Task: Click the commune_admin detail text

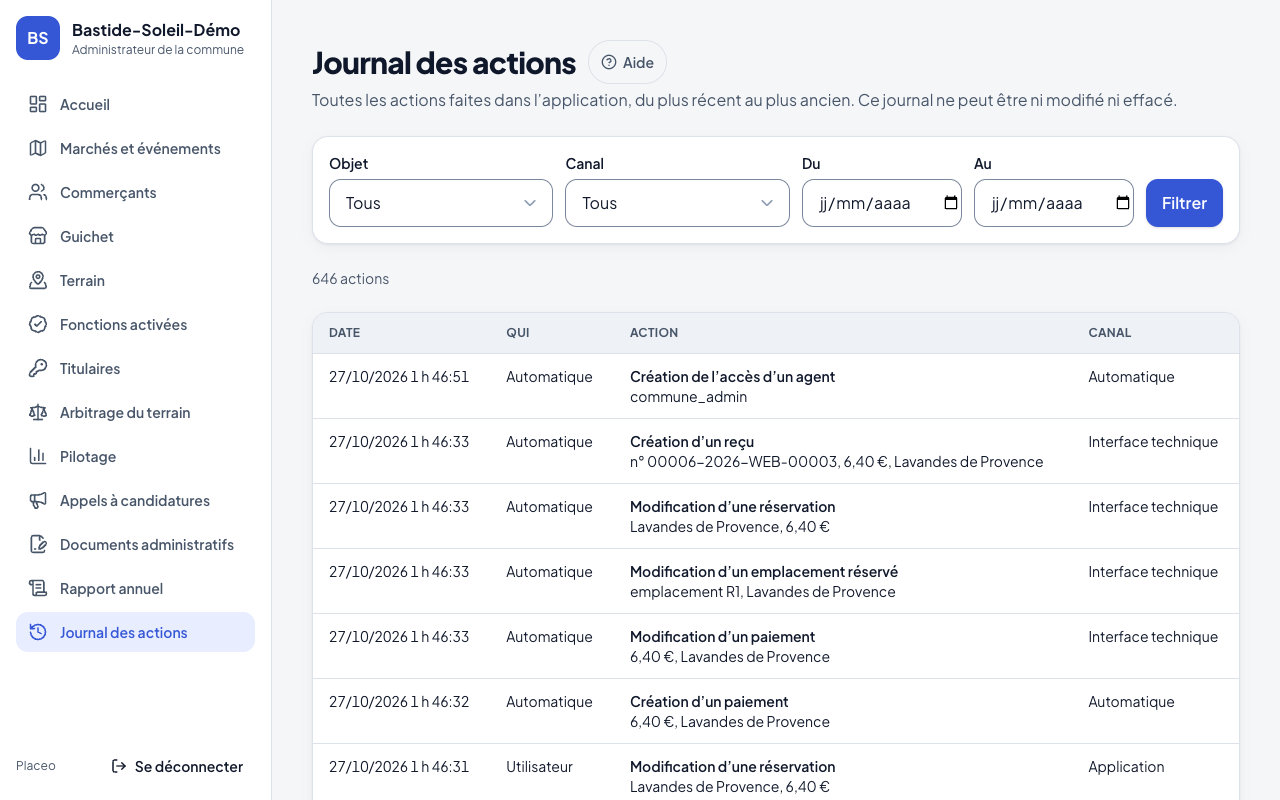Action: (x=688, y=397)
